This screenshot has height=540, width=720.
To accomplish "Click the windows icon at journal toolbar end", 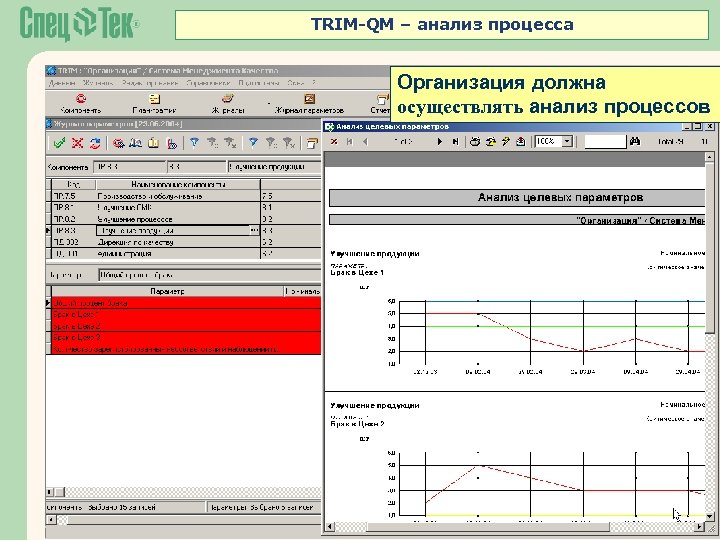I will pyautogui.click(x=312, y=143).
